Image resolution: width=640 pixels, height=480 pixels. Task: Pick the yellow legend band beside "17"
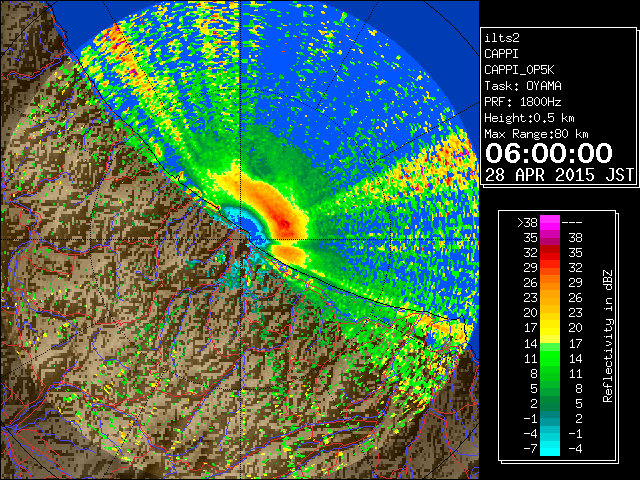550,328
